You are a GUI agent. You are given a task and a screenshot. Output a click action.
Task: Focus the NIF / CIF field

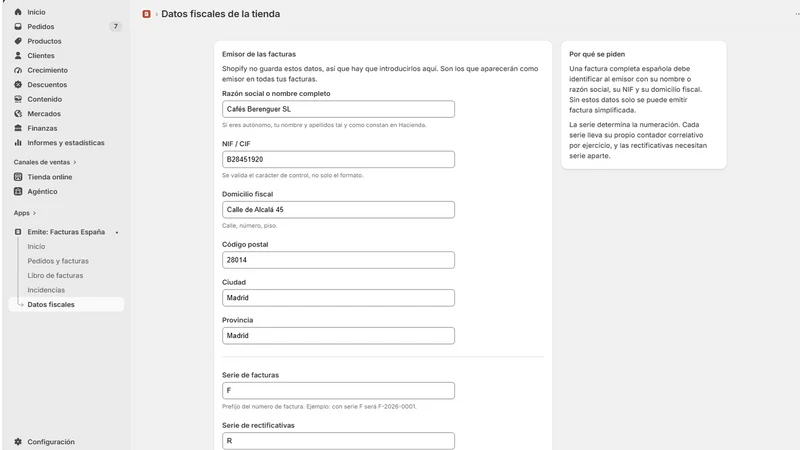point(338,159)
